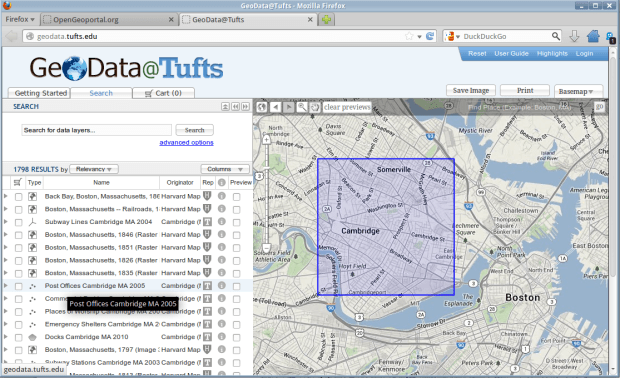Click Login in the top bar
The height and width of the screenshot is (378, 620).
(x=584, y=53)
